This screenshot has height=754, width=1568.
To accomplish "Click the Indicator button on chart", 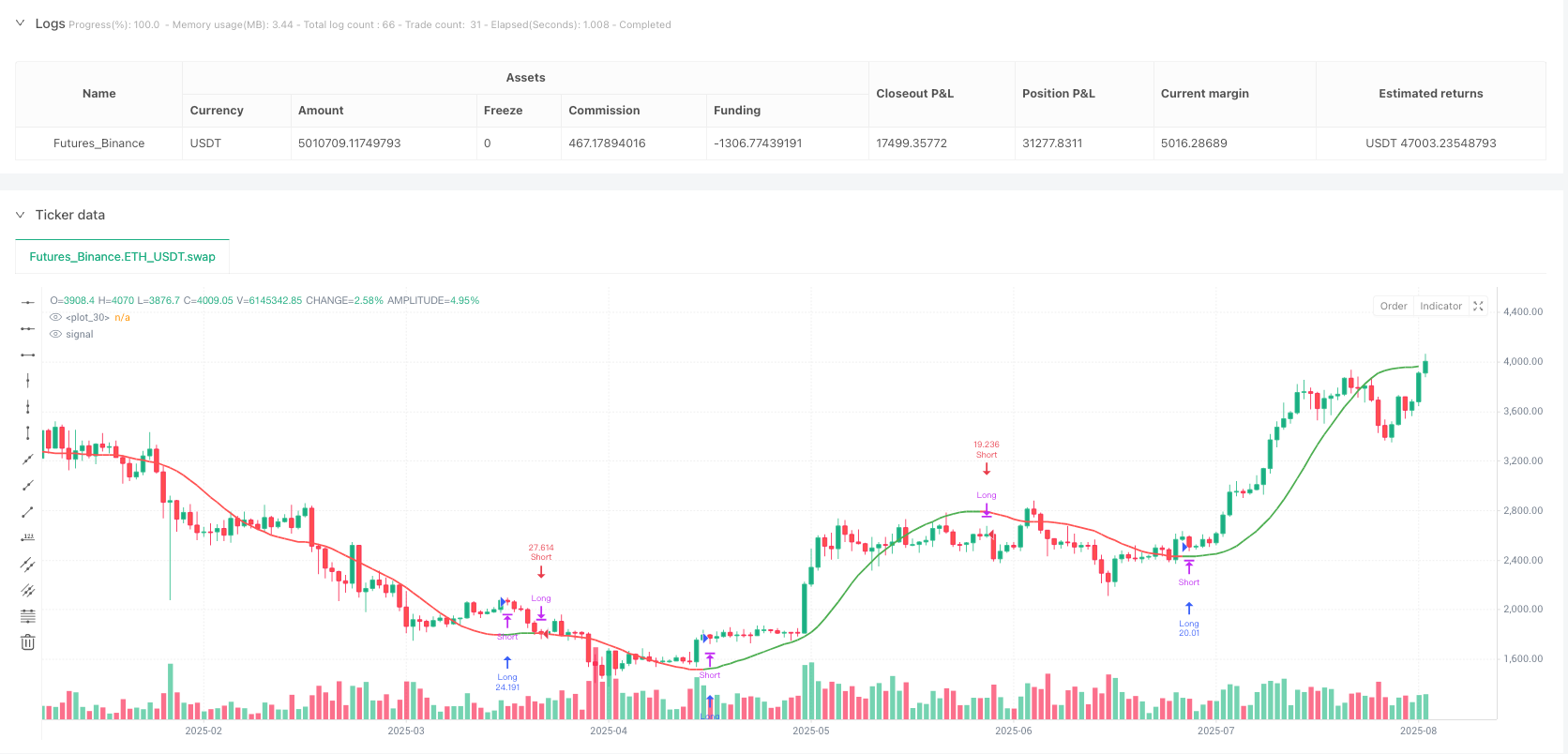I will (x=1440, y=306).
